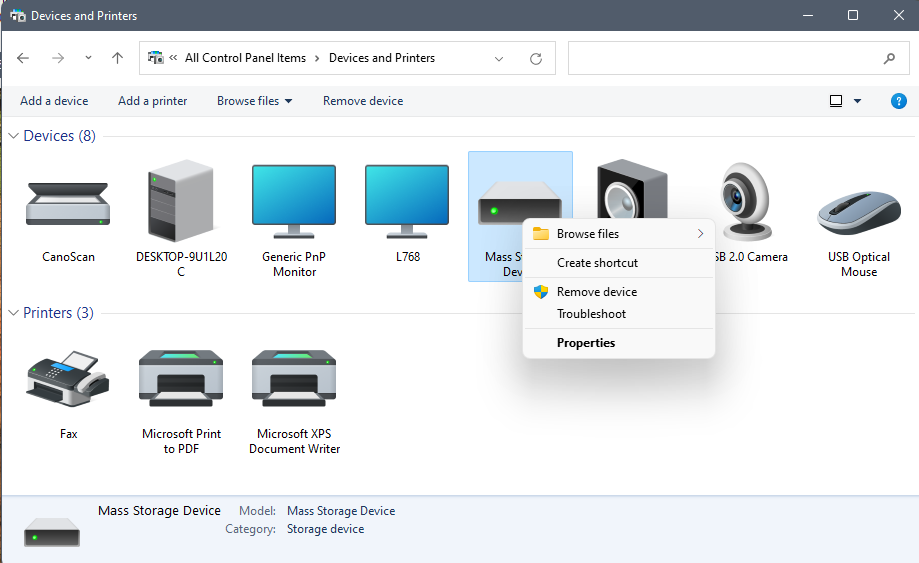The image size is (919, 563).
Task: Click the Mass Storage Device details pane icon
Action: pyautogui.click(x=52, y=533)
